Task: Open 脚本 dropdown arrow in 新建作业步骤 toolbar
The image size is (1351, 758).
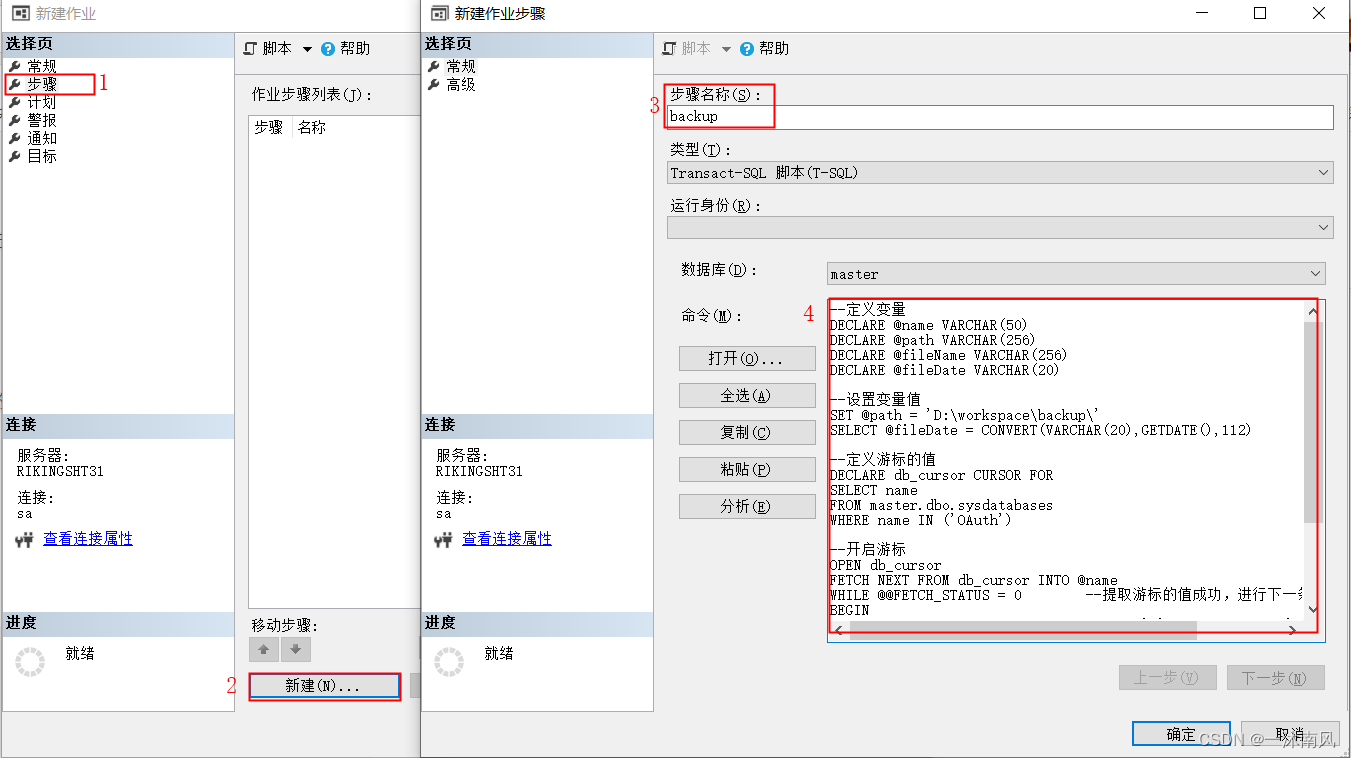Action: (726, 49)
